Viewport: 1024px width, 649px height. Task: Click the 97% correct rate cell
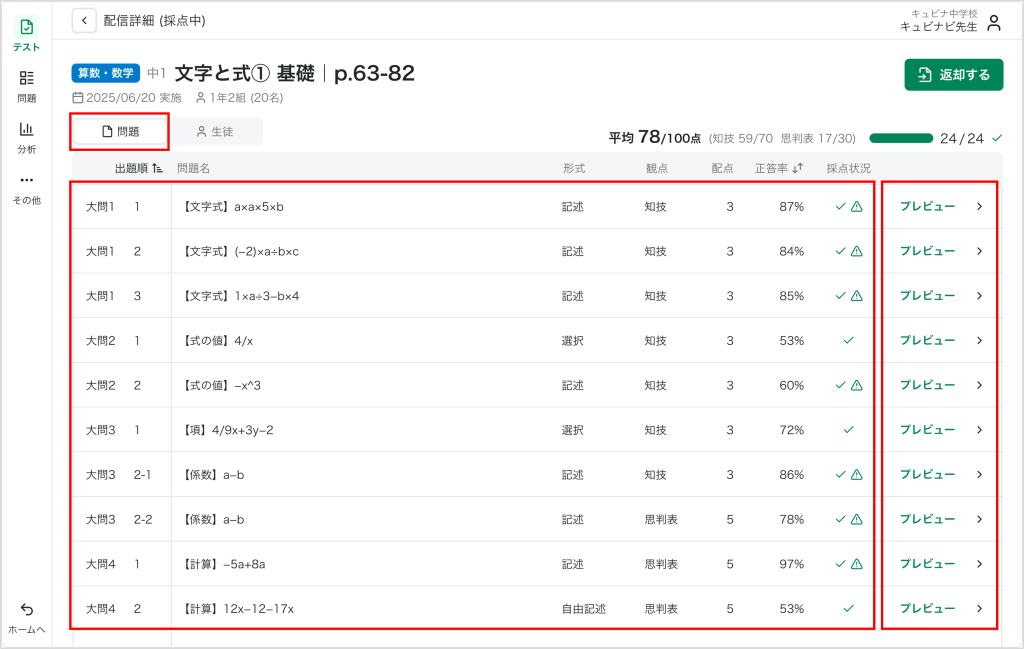point(792,564)
